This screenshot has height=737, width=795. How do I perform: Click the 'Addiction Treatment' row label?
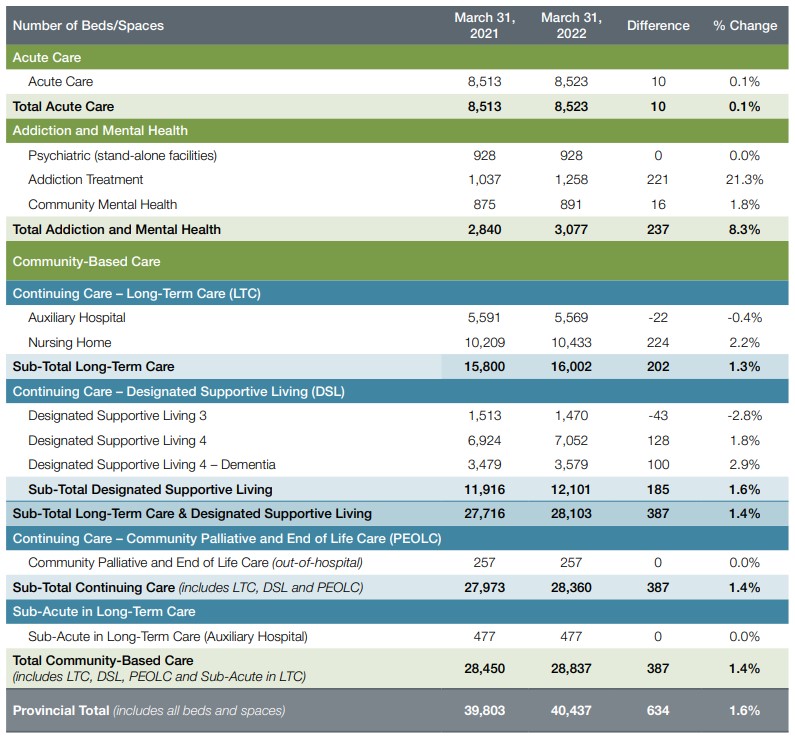point(86,180)
